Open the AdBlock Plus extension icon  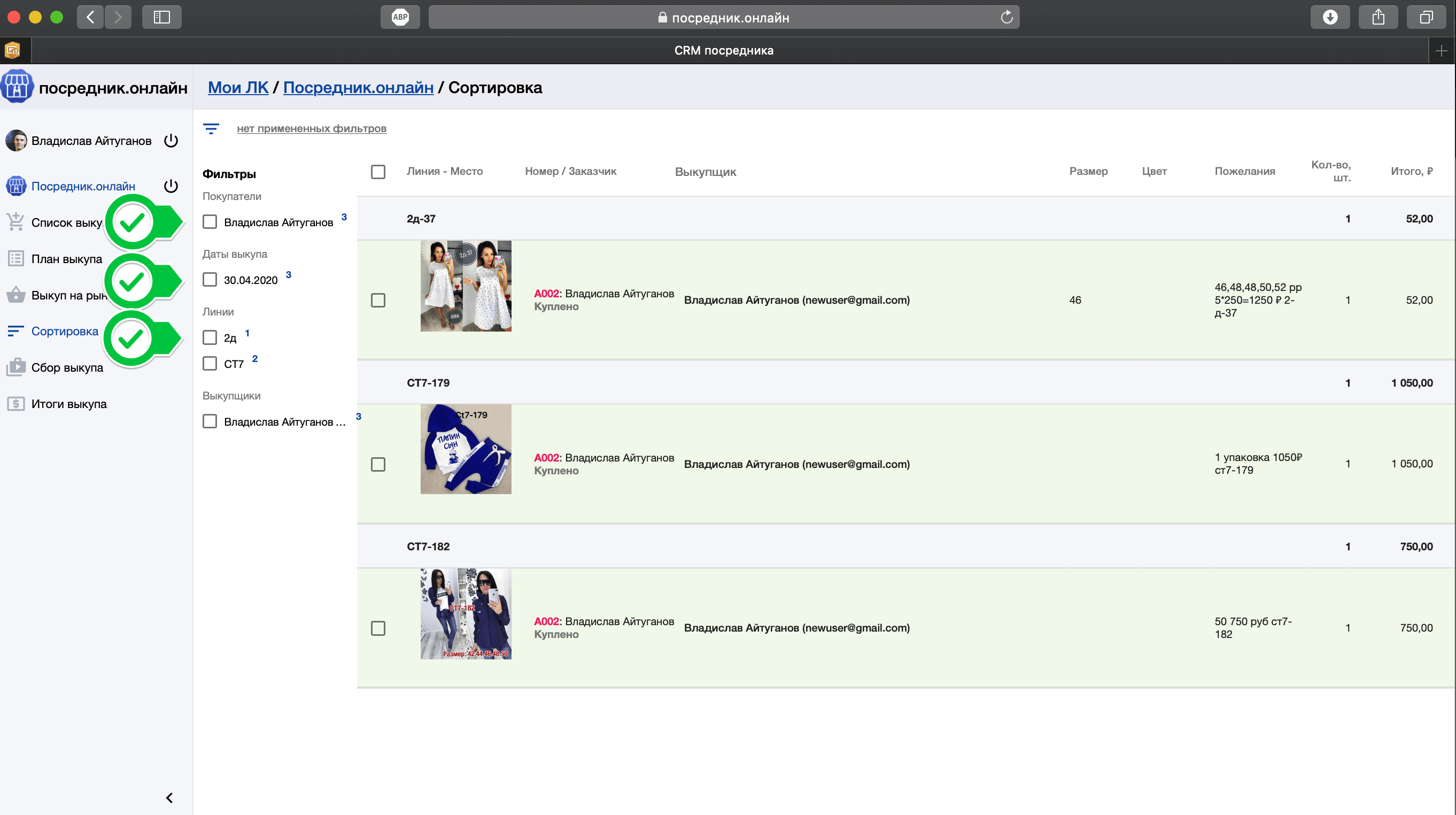[400, 17]
